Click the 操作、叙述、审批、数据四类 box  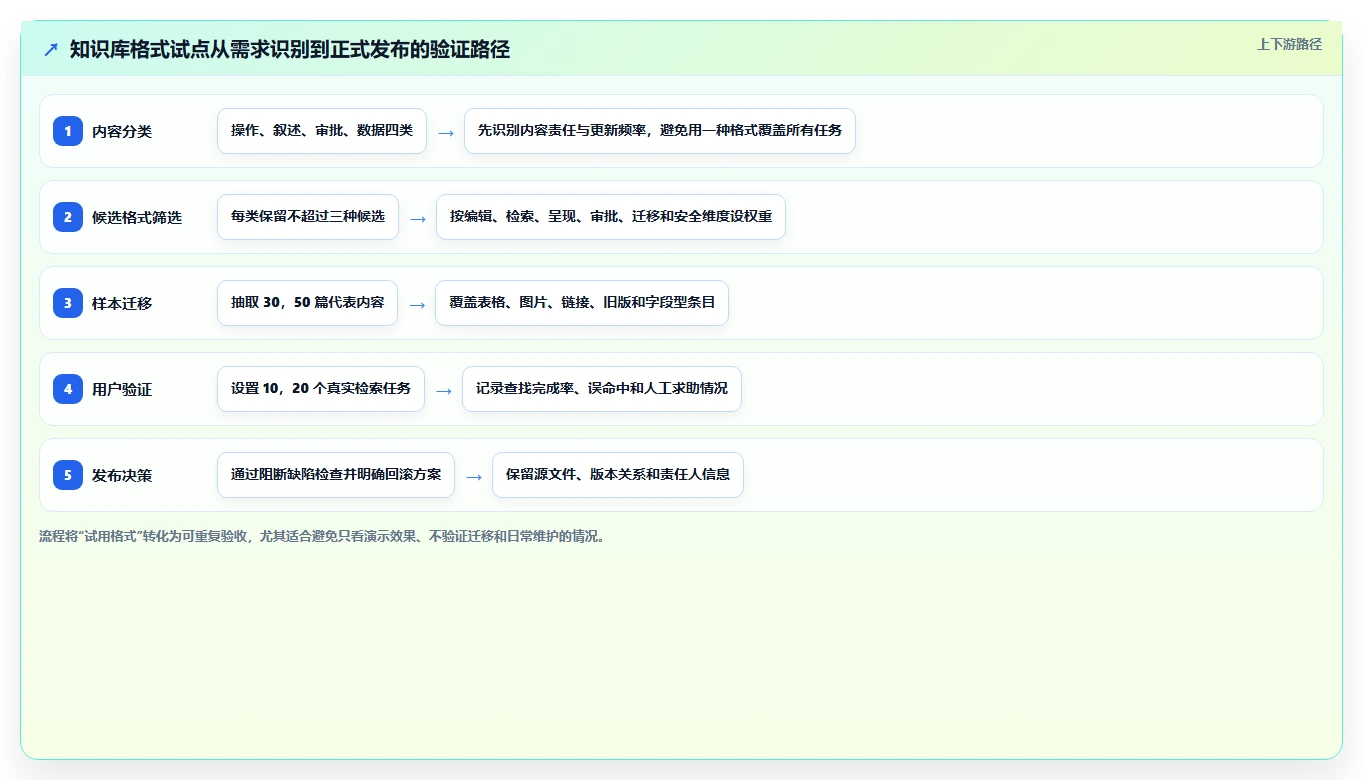coord(322,131)
